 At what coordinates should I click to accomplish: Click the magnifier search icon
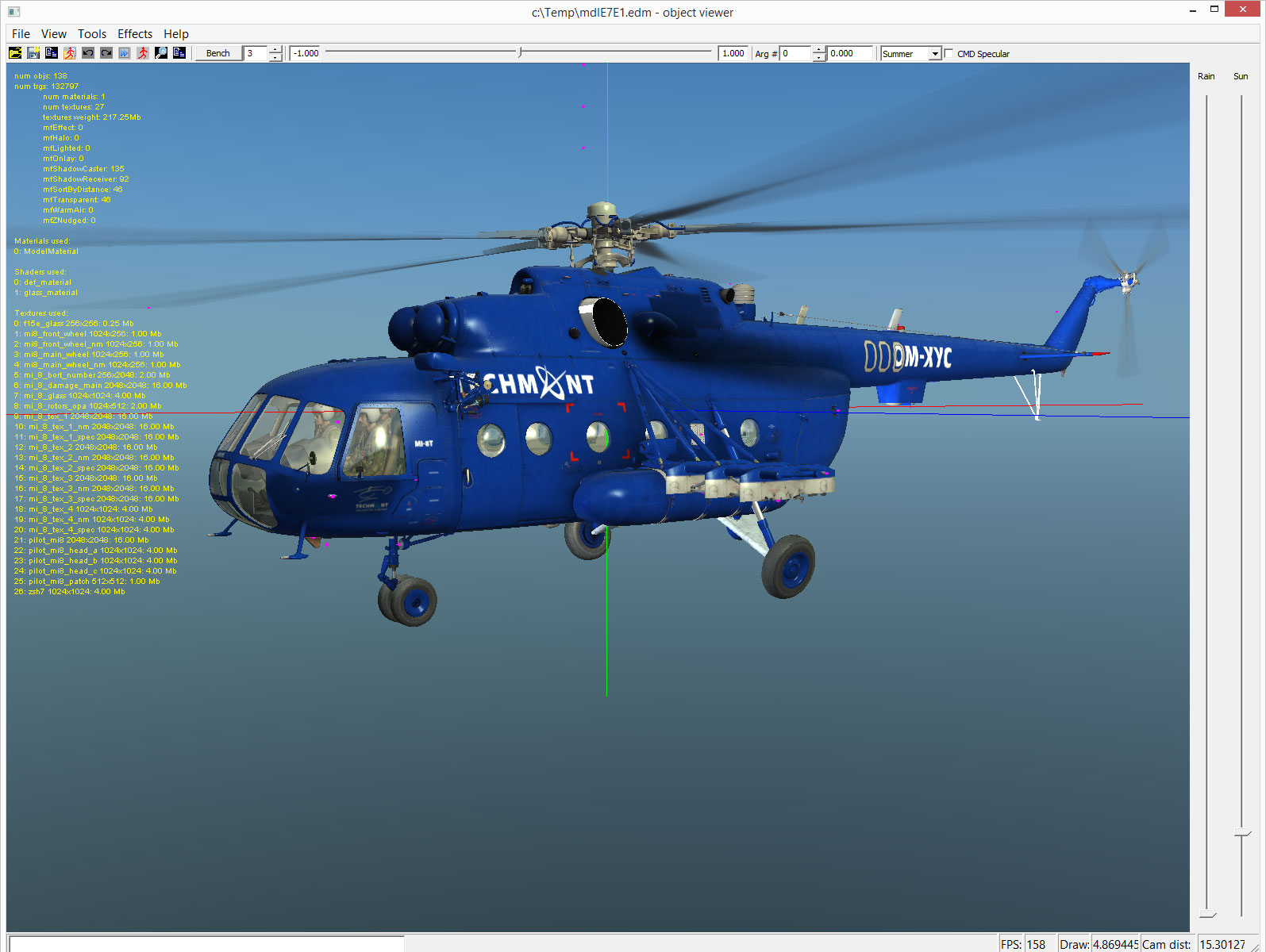pos(161,53)
